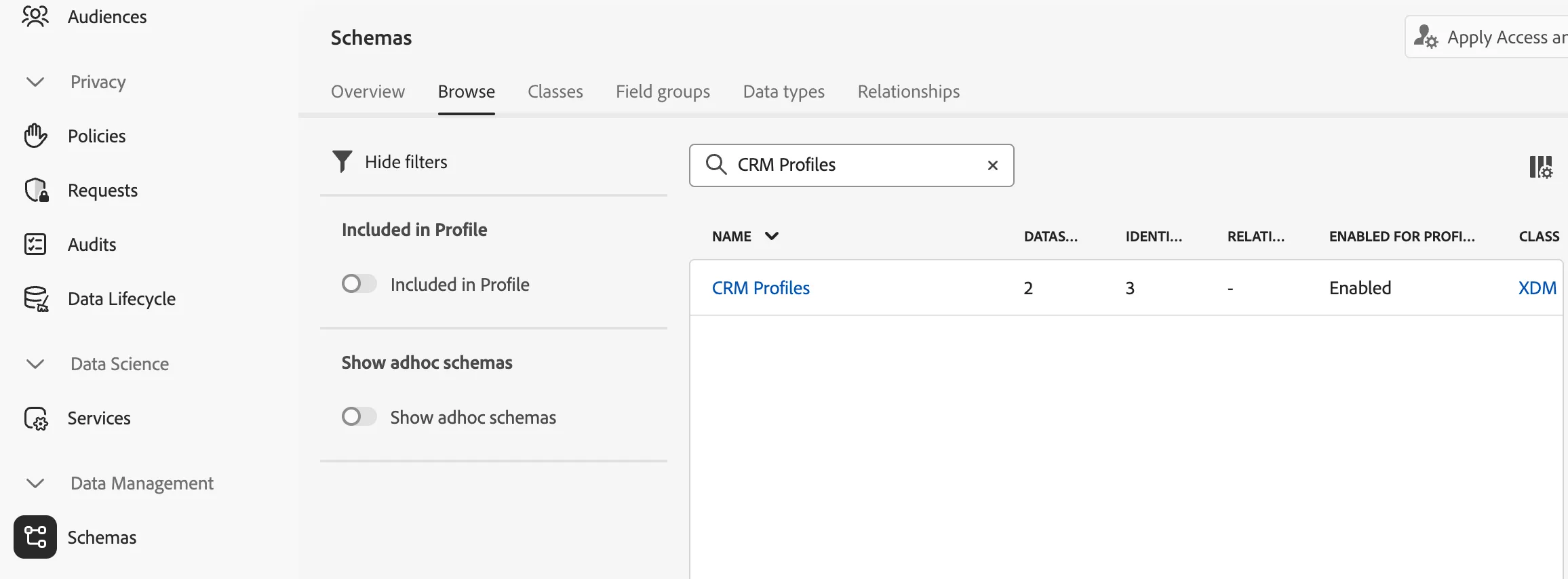
Task: Click the CLASS column header
Action: click(1539, 237)
